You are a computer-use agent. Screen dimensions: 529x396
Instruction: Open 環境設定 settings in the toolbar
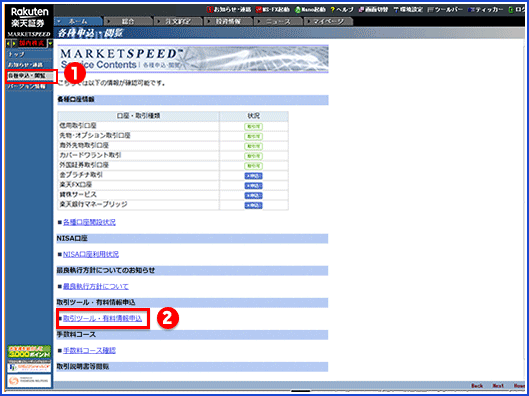pyautogui.click(x=408, y=9)
